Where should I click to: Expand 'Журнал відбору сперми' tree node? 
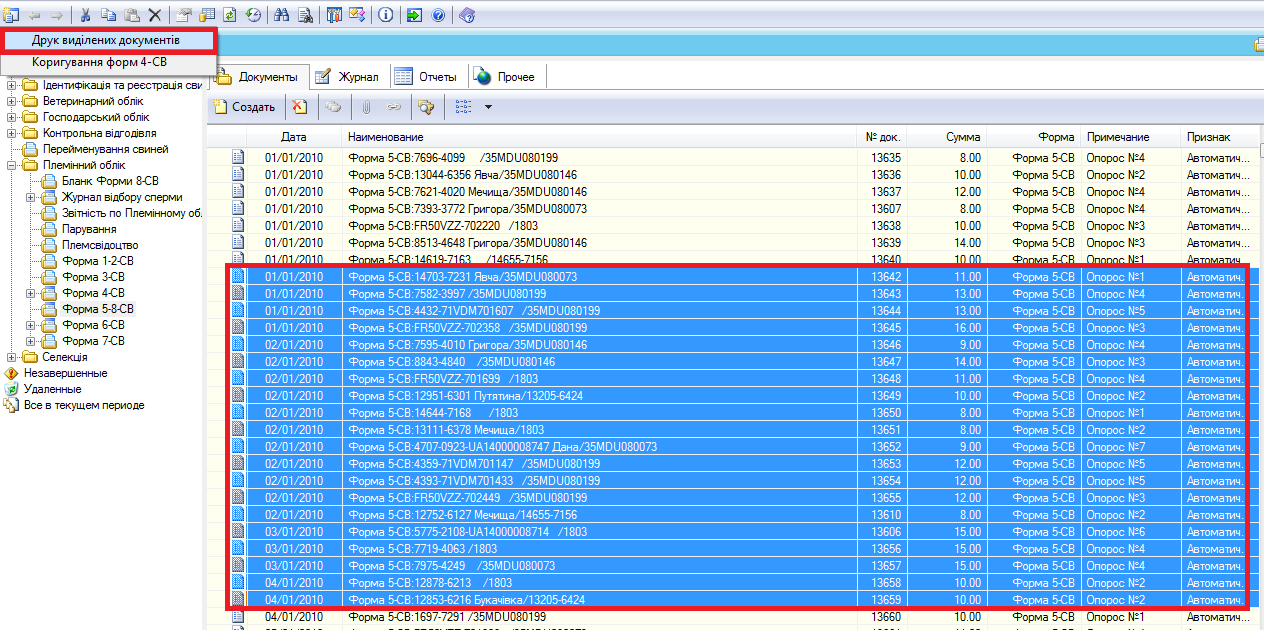click(x=32, y=197)
